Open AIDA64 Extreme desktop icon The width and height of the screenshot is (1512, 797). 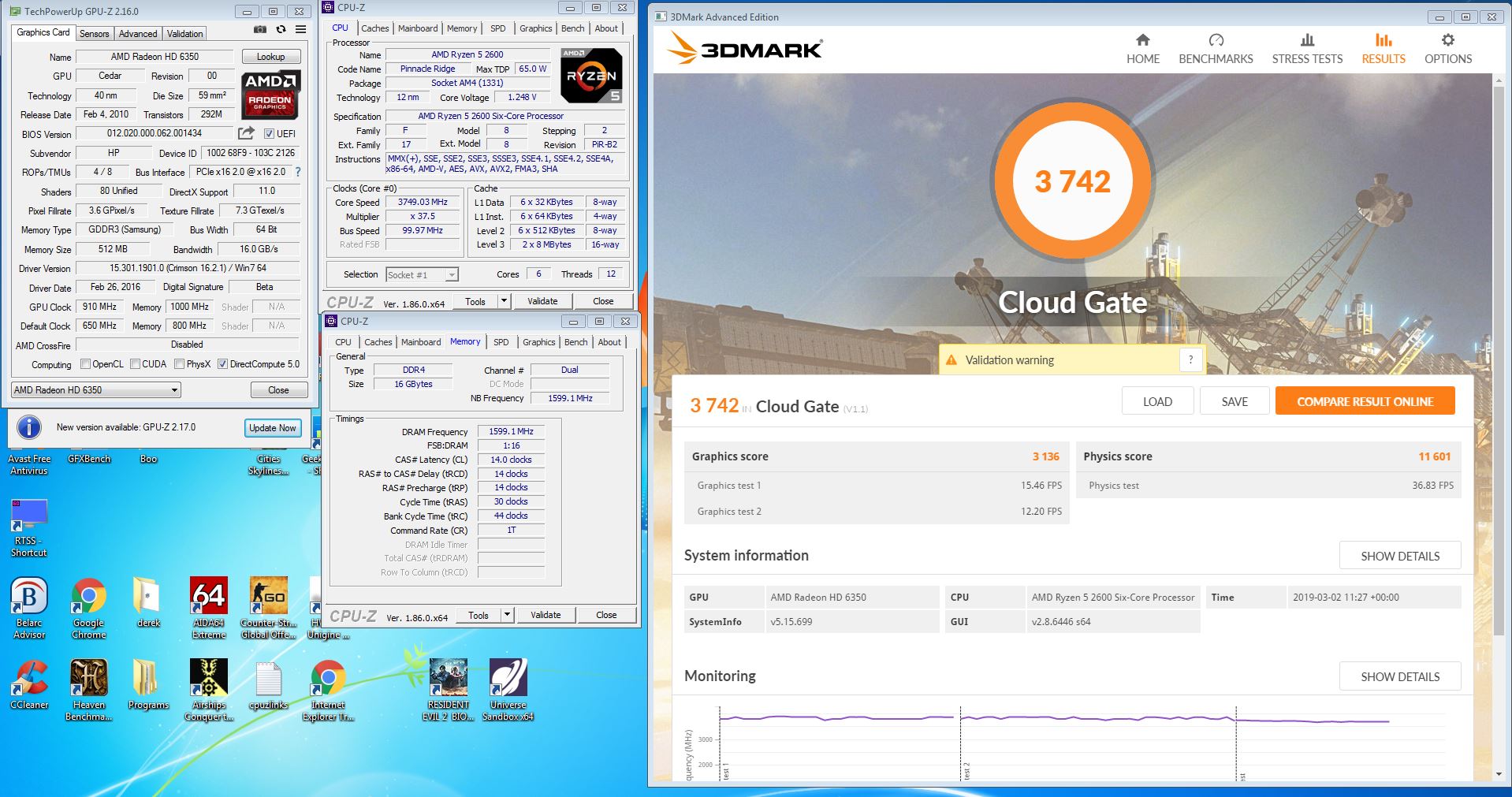tap(209, 608)
